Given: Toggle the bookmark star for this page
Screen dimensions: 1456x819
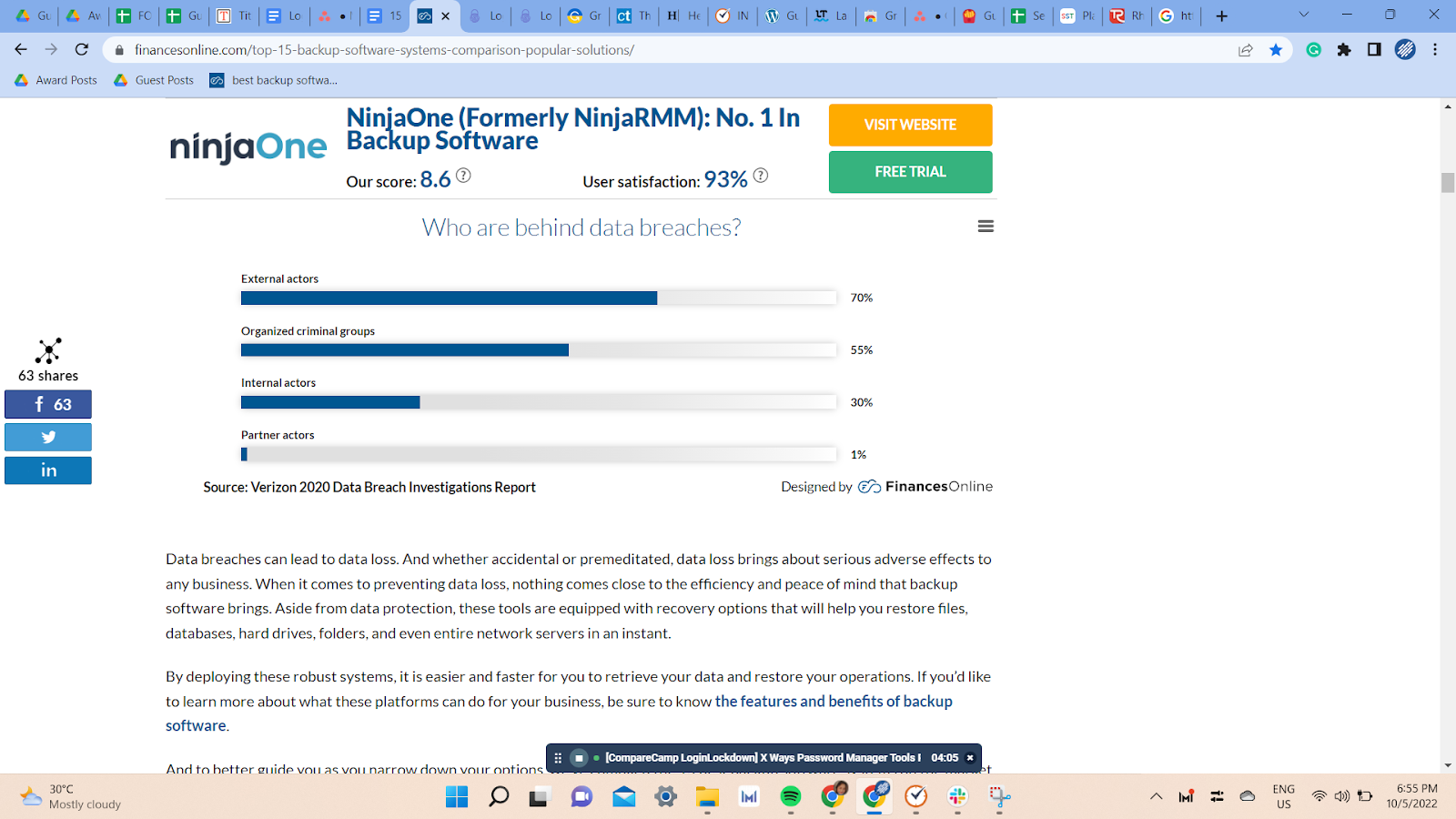Looking at the screenshot, I should coord(1276,50).
